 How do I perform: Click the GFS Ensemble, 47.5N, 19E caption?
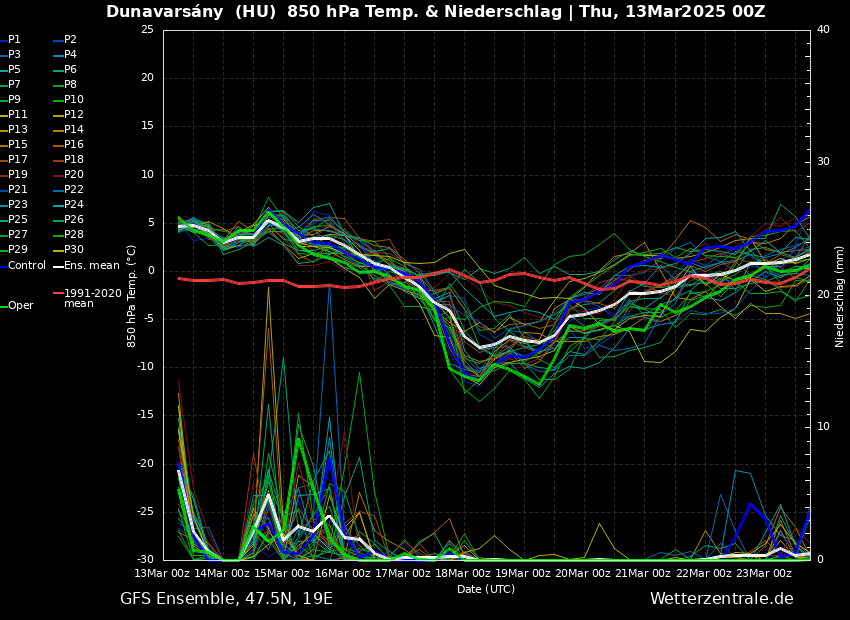click(226, 599)
